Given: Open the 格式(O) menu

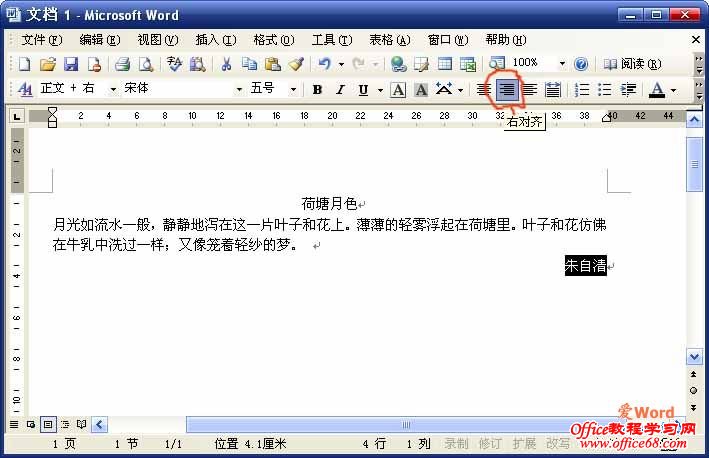Looking at the screenshot, I should point(274,40).
